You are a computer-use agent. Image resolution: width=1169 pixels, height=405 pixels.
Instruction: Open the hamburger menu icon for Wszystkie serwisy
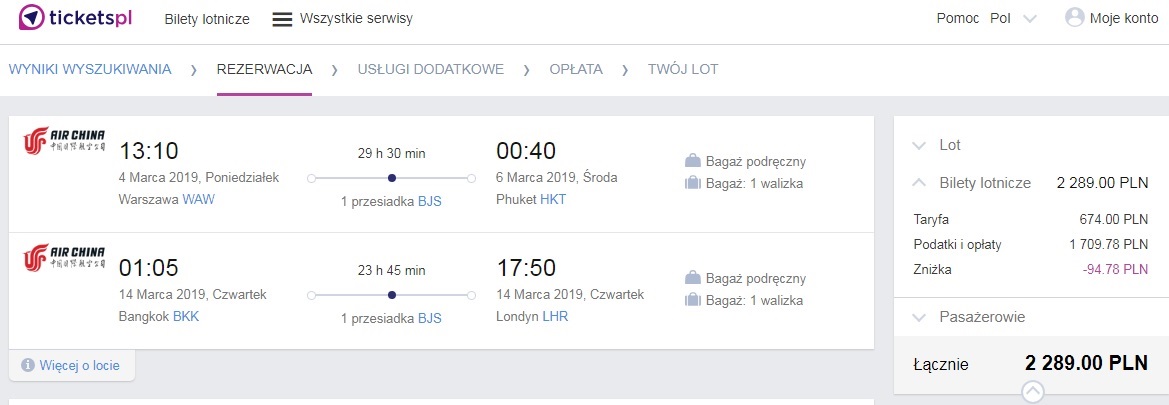click(282, 19)
